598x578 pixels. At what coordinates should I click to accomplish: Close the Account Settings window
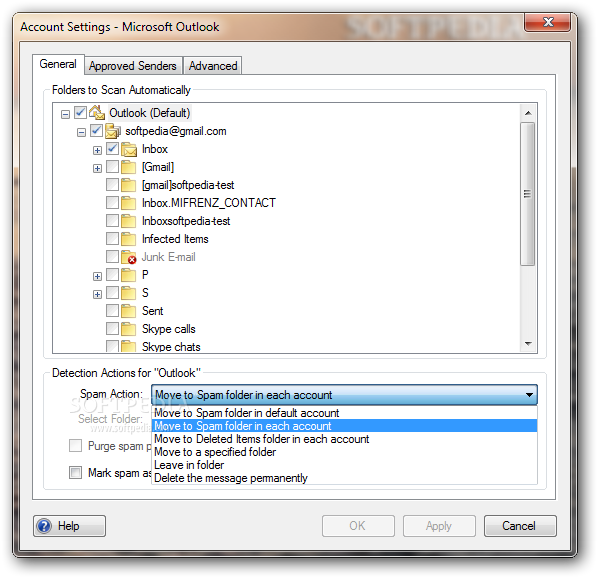pos(547,22)
